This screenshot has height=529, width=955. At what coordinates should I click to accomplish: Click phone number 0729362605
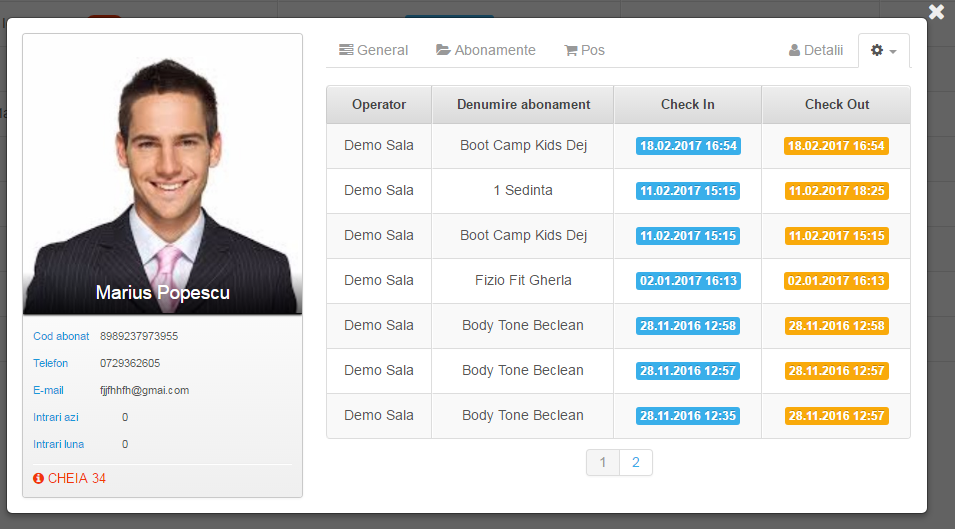click(x=130, y=363)
